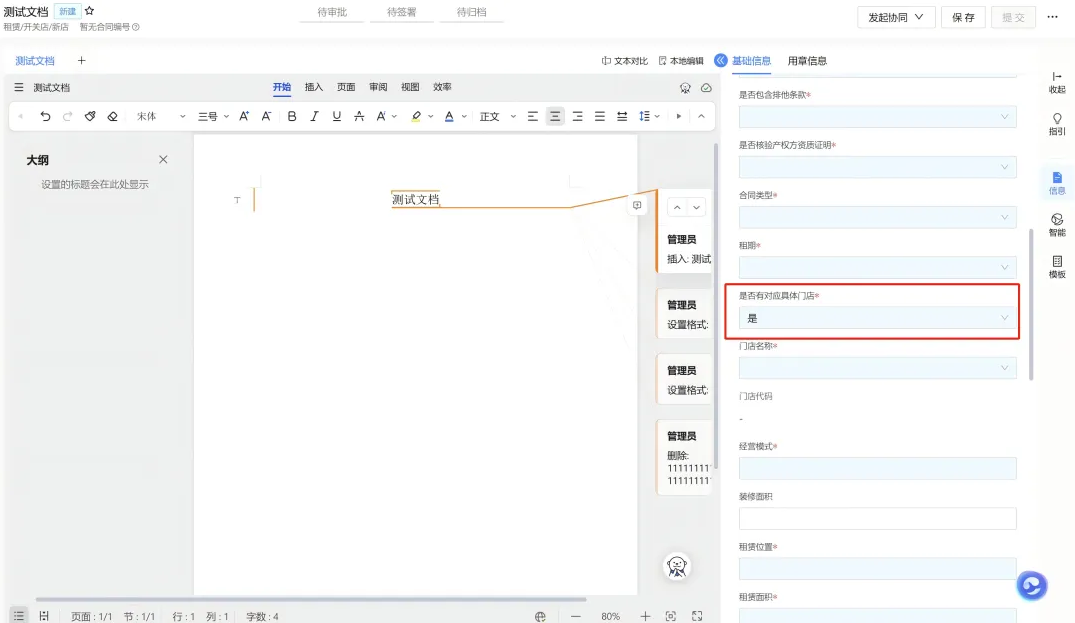Viewport: 1075px width, 623px height.
Task: Click the 指引 lightbulb icon
Action: [1057, 124]
